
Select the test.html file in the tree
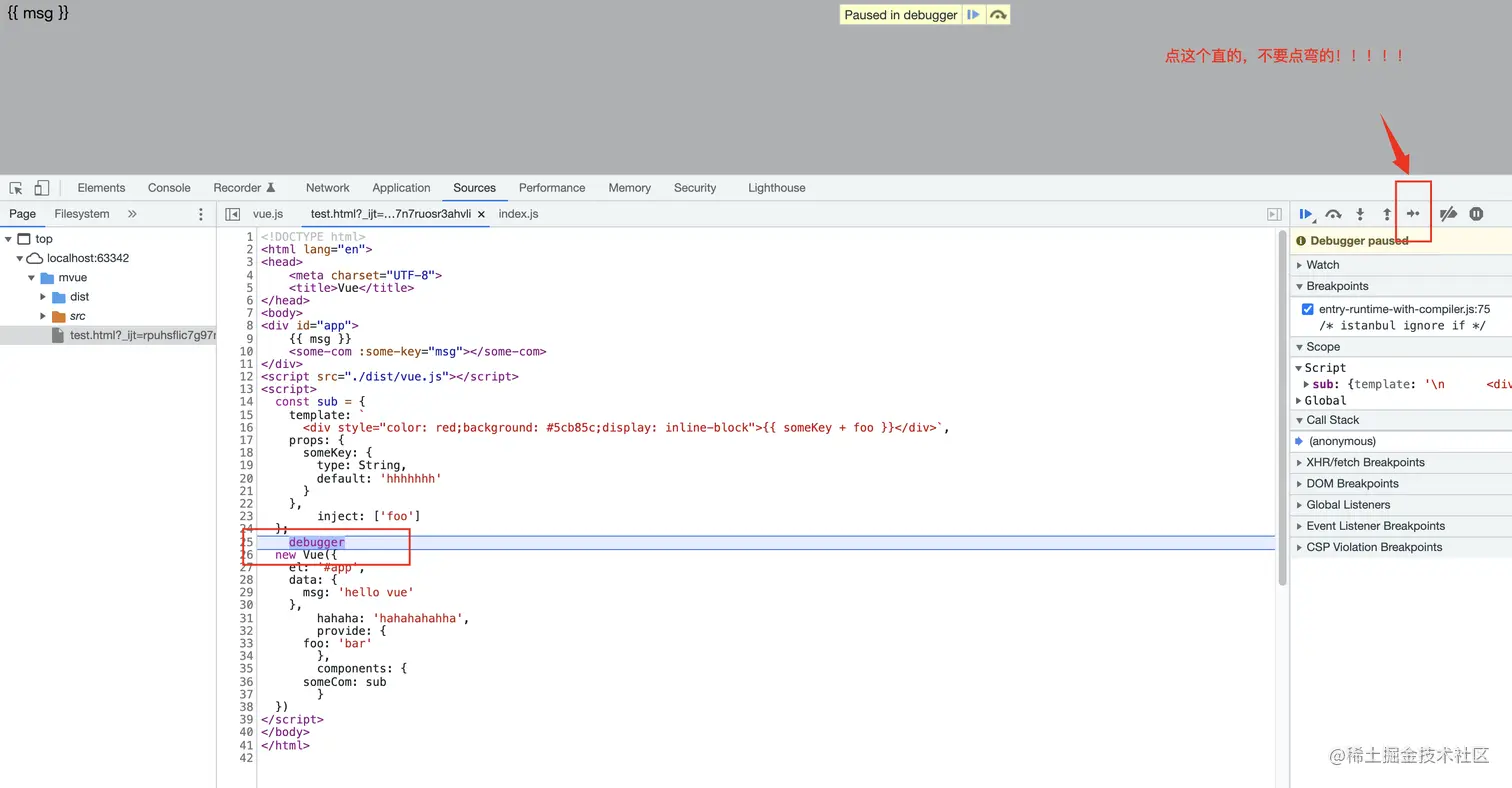(x=108, y=335)
